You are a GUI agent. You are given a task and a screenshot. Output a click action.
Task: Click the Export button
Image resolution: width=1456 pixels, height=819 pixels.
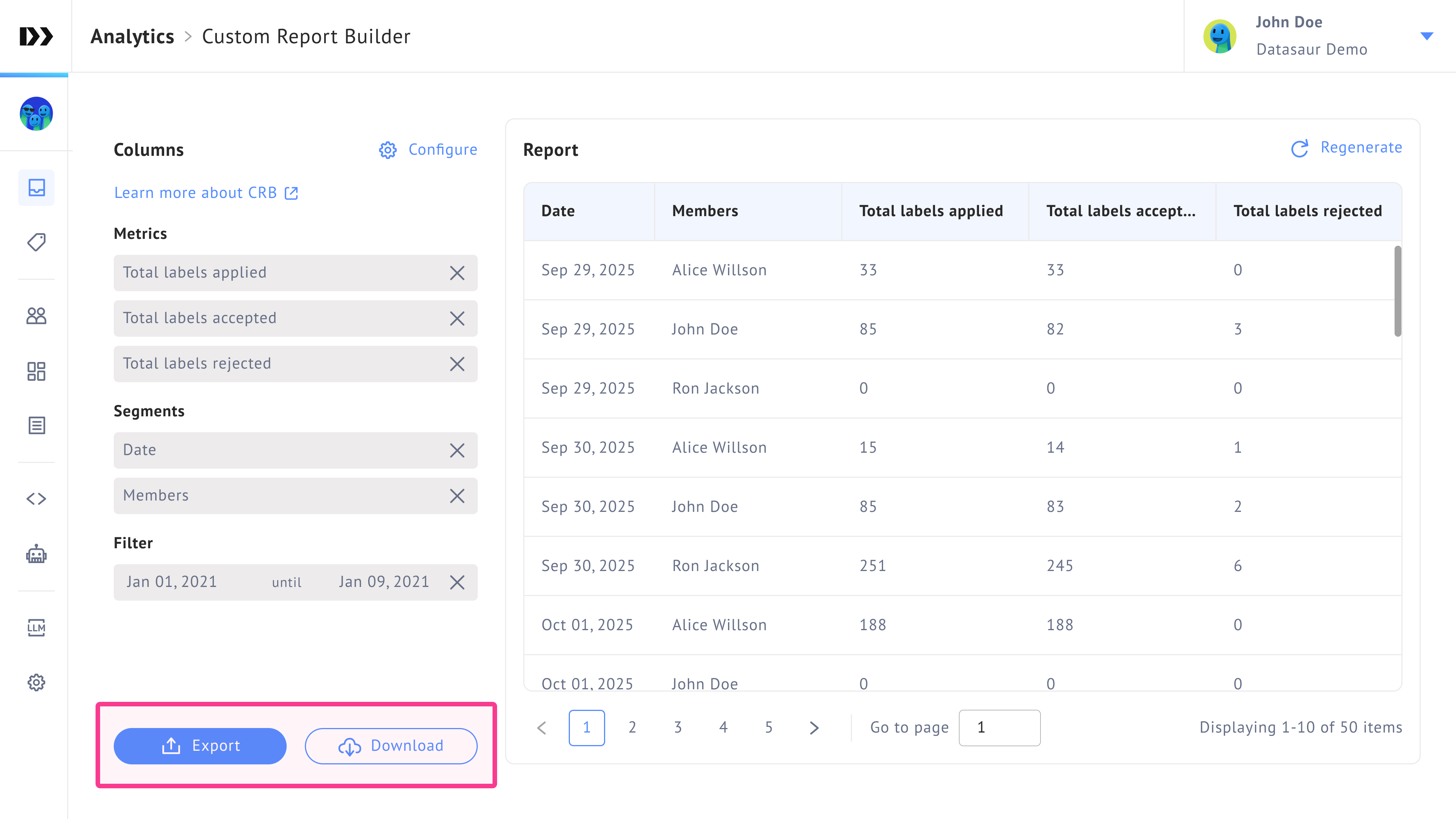click(x=200, y=745)
